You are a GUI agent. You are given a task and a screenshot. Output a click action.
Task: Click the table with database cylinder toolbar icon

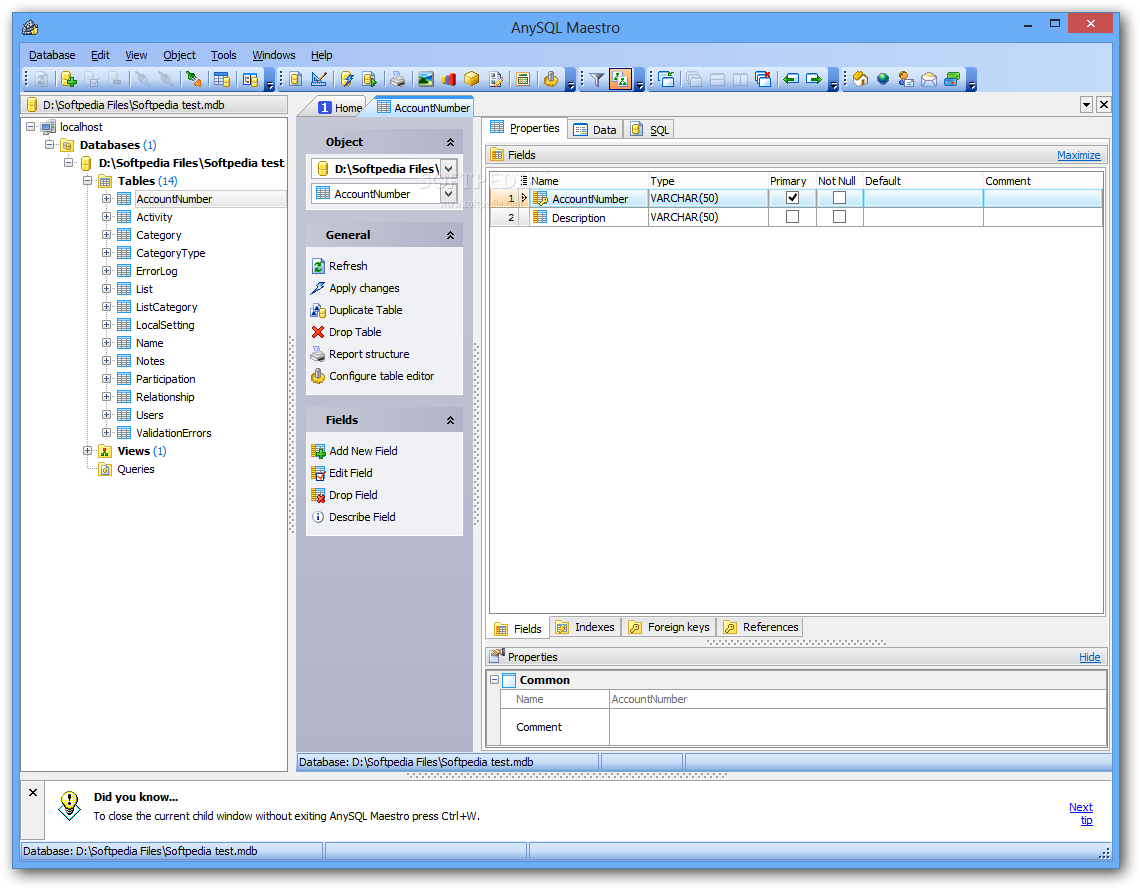(x=222, y=79)
